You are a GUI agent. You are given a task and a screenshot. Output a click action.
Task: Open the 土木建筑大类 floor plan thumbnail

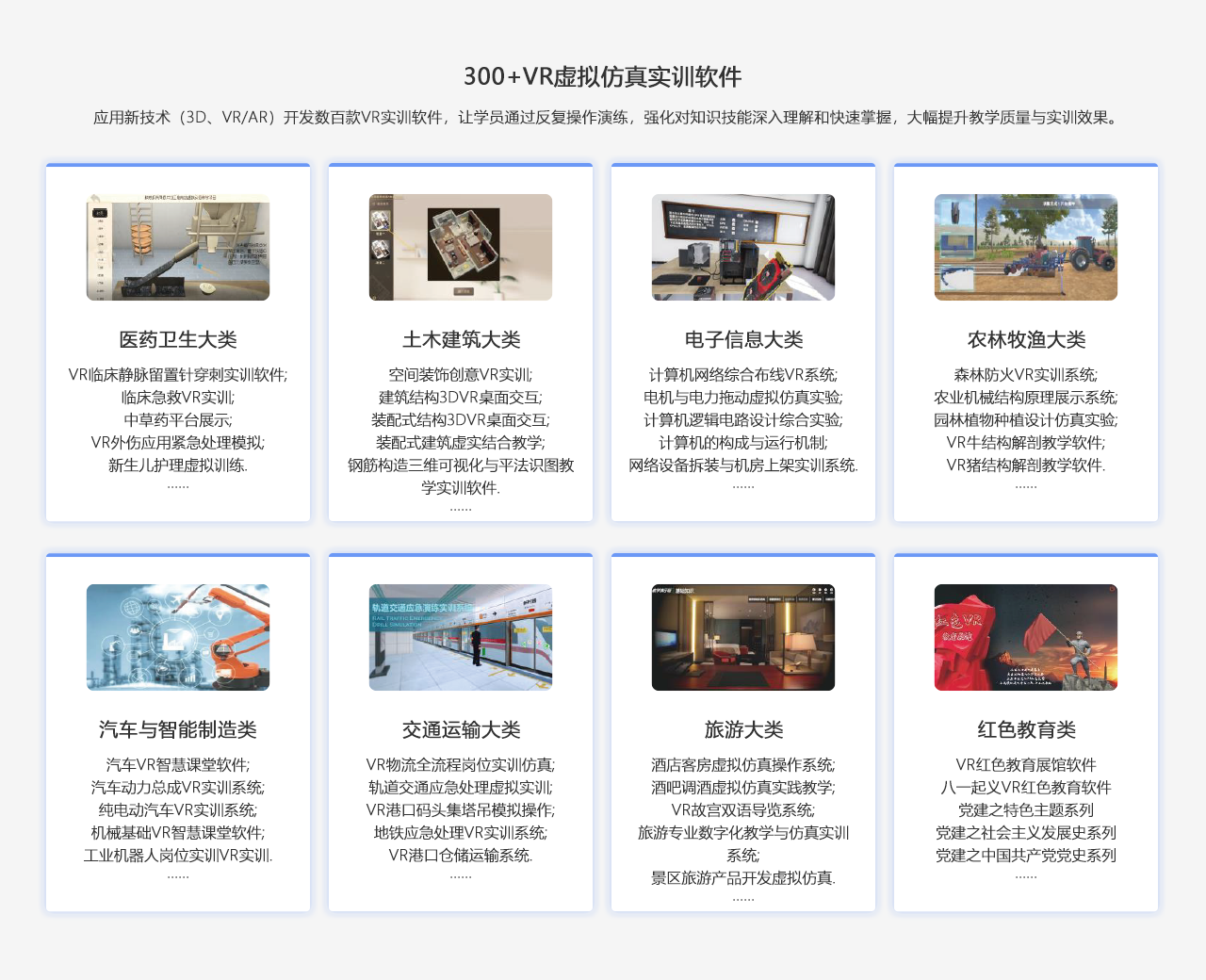[x=461, y=247]
